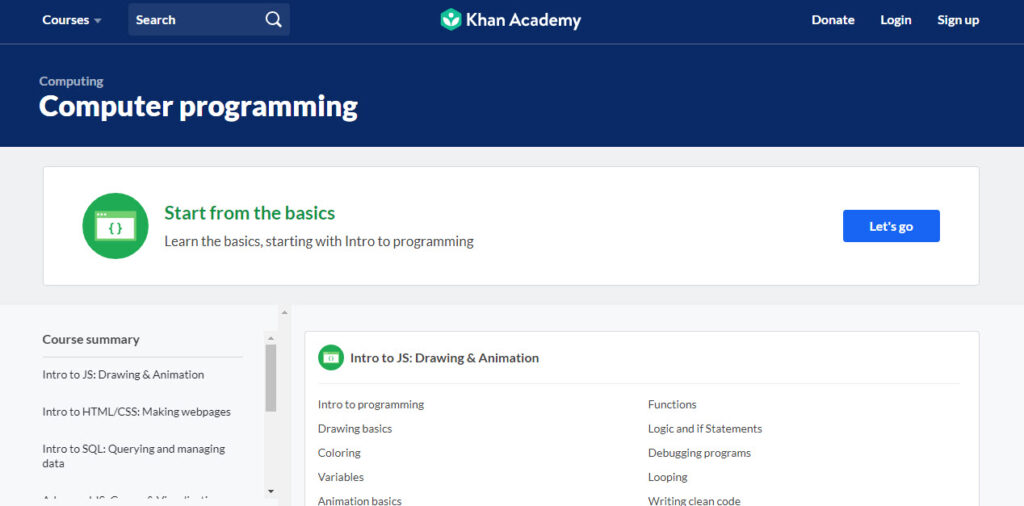This screenshot has height=506, width=1024.
Task: Click the Let's go button
Action: (891, 226)
